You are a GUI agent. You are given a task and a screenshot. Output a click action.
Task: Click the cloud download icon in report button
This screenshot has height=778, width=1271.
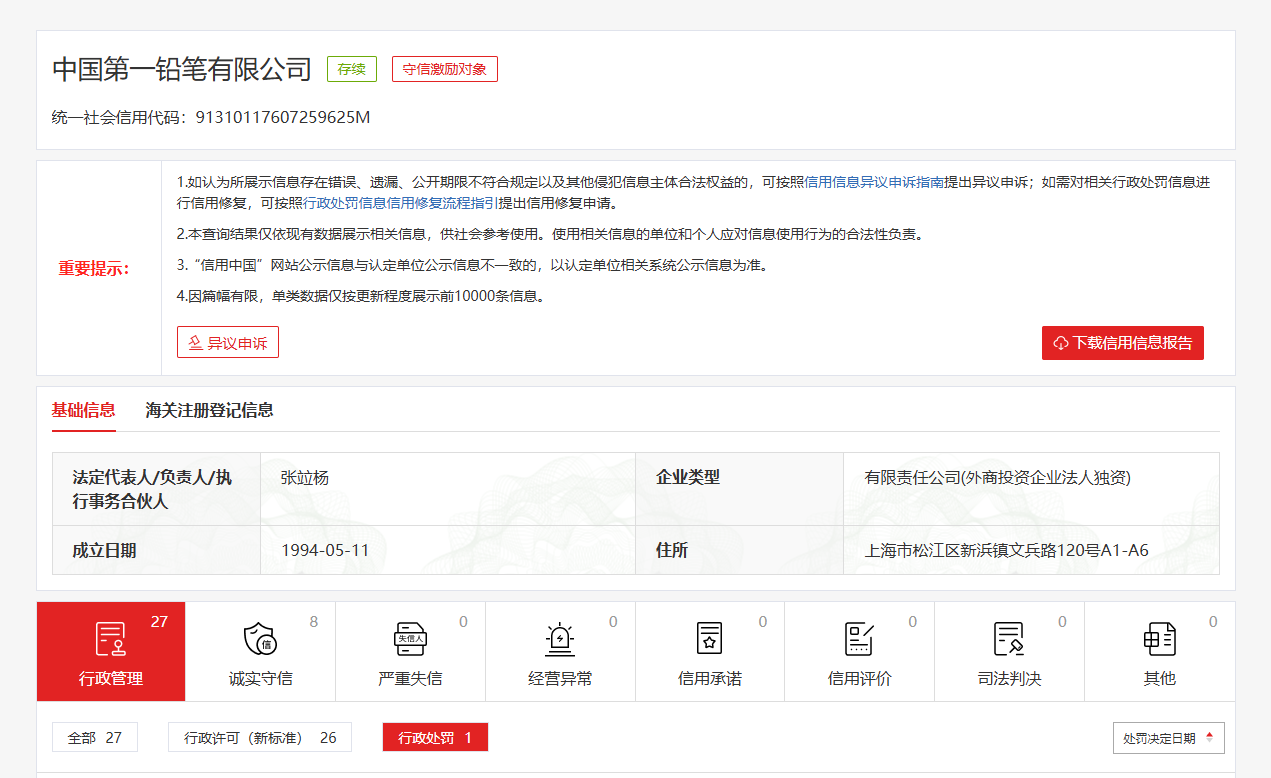click(1061, 343)
